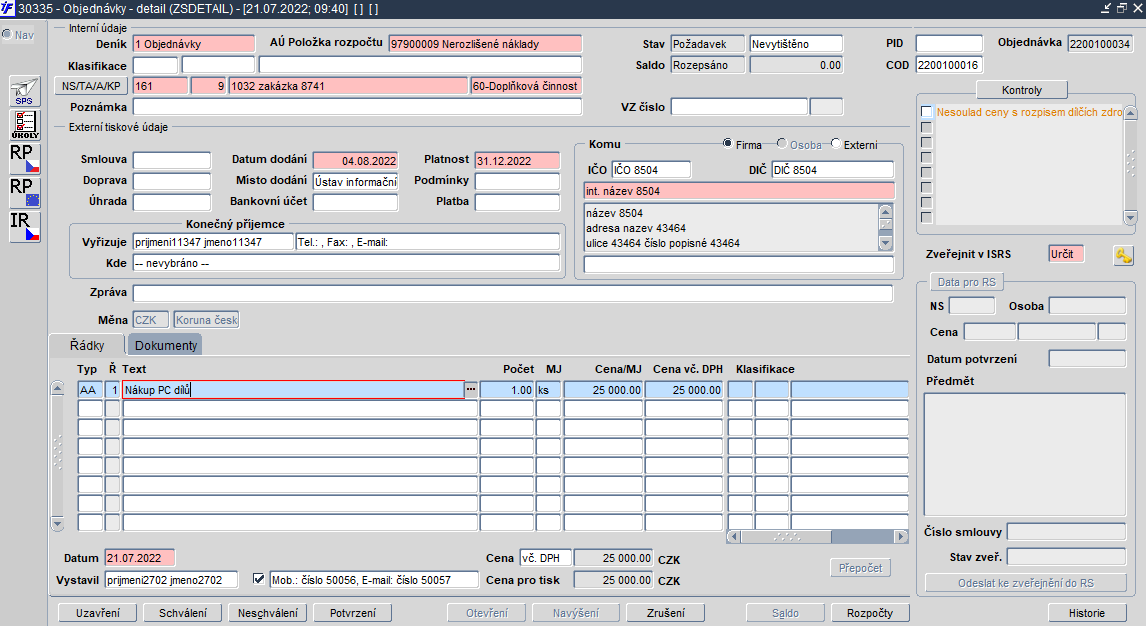Click the Kontroly list scroll-down arrow
The width and height of the screenshot is (1146, 626).
[x=1131, y=218]
